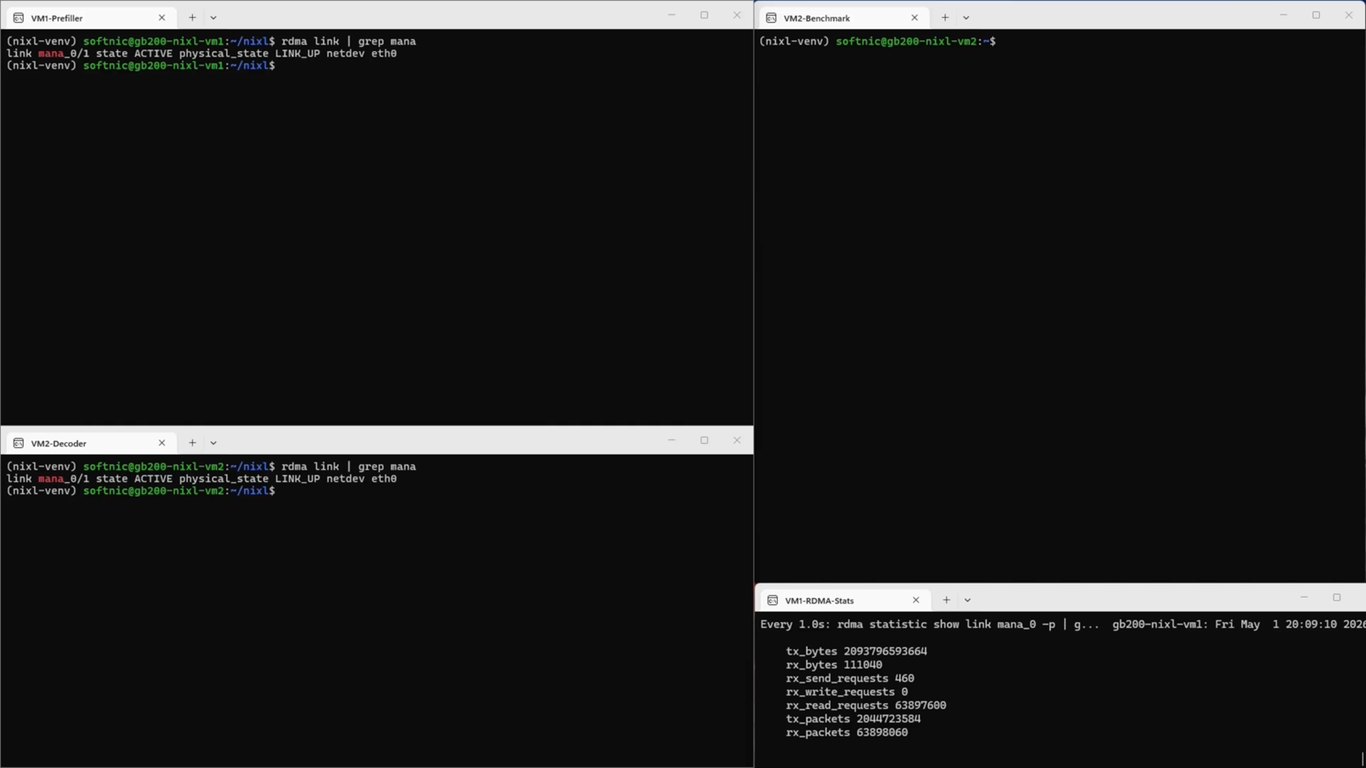Open new tab in VM1-RDMA-Stats window
Image resolution: width=1366 pixels, height=768 pixels.
pos(946,600)
